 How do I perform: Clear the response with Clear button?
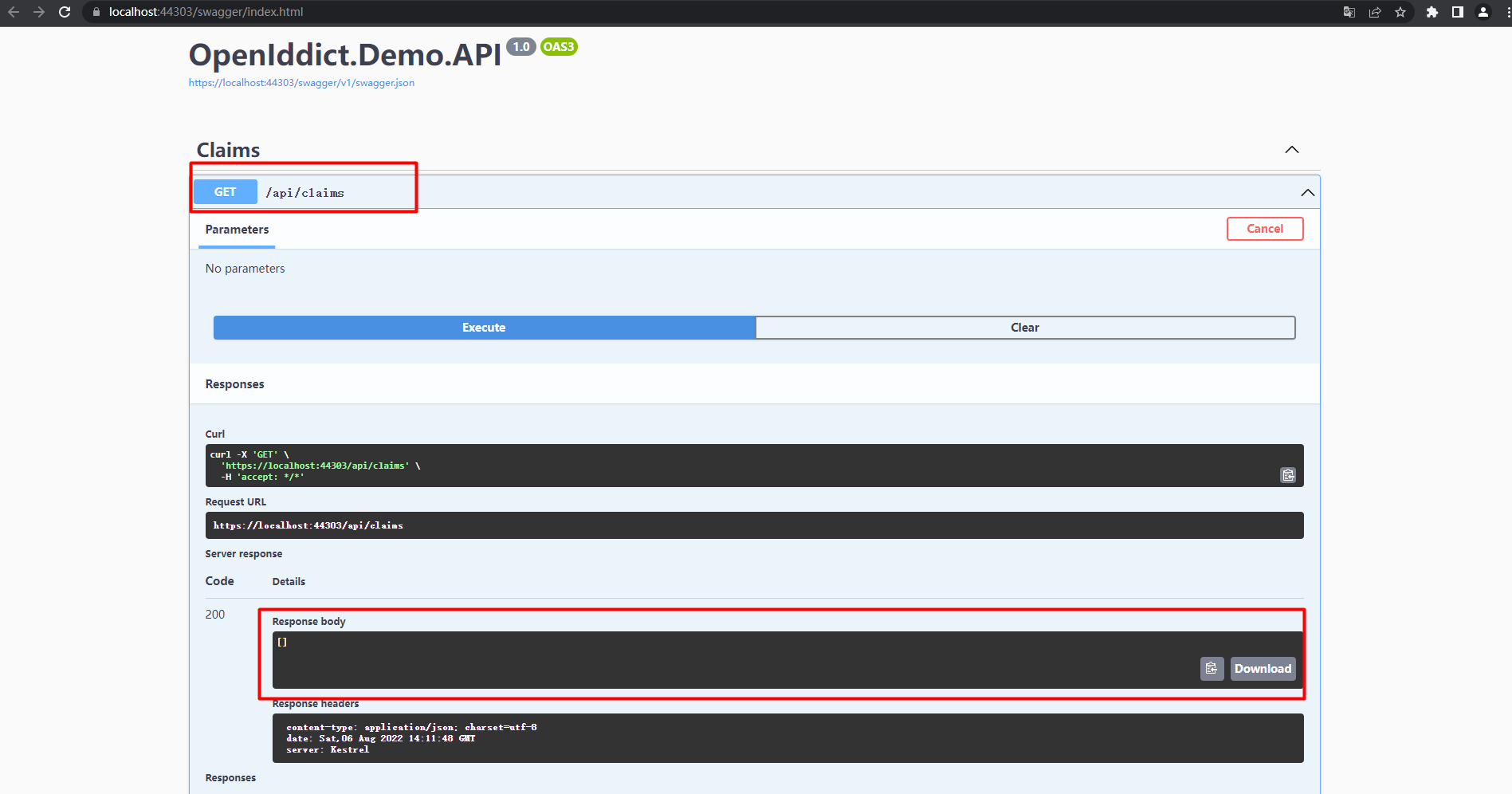point(1025,328)
